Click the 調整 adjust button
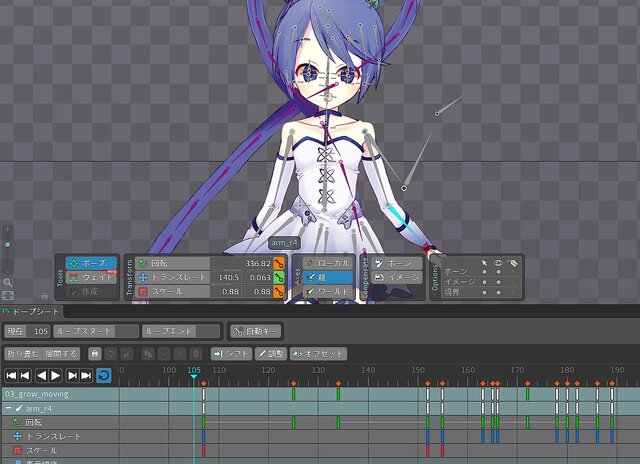Image resolution: width=640 pixels, height=464 pixels. 271,354
